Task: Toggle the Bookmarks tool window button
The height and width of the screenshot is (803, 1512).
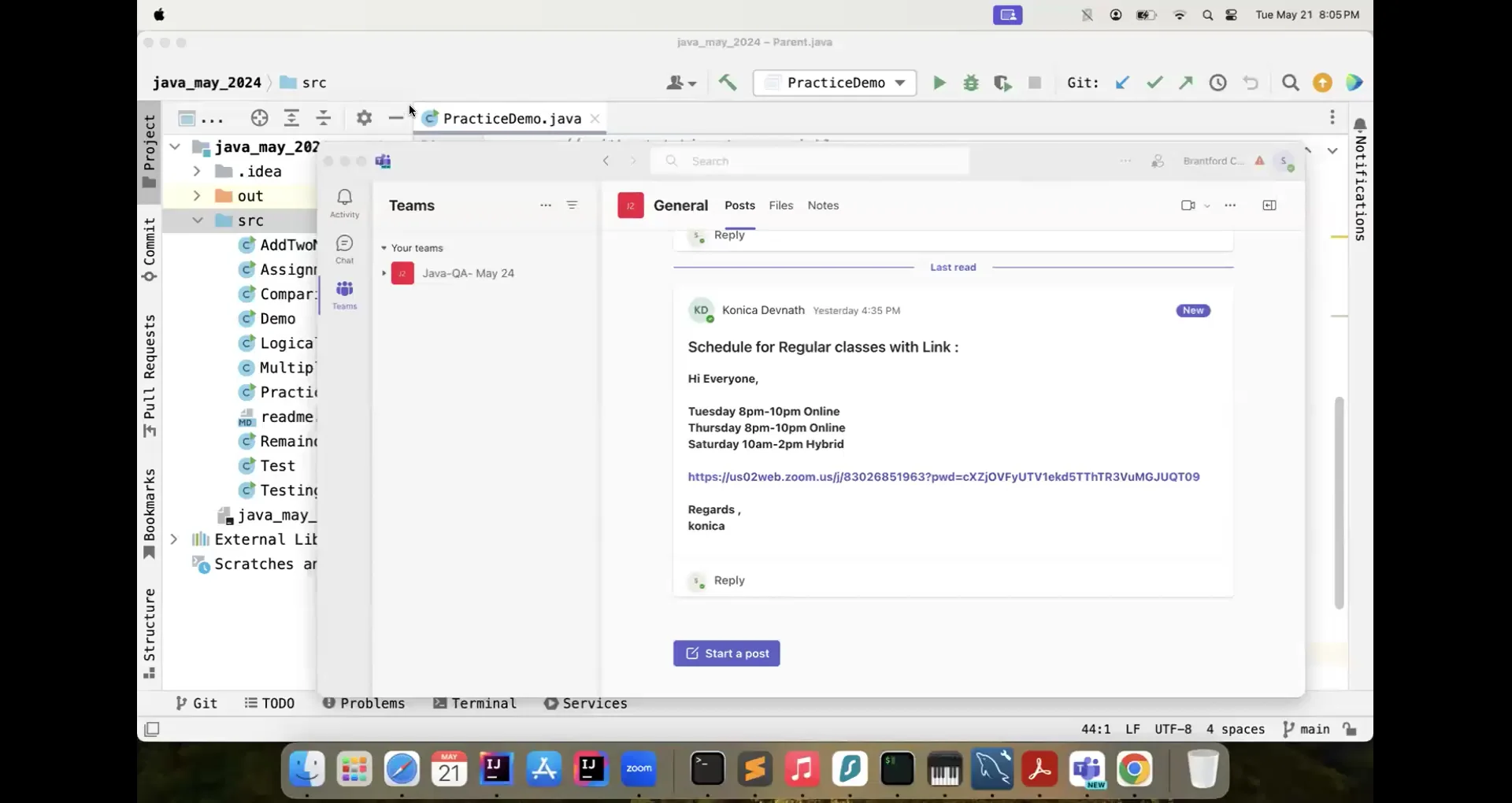Action: coord(149,513)
